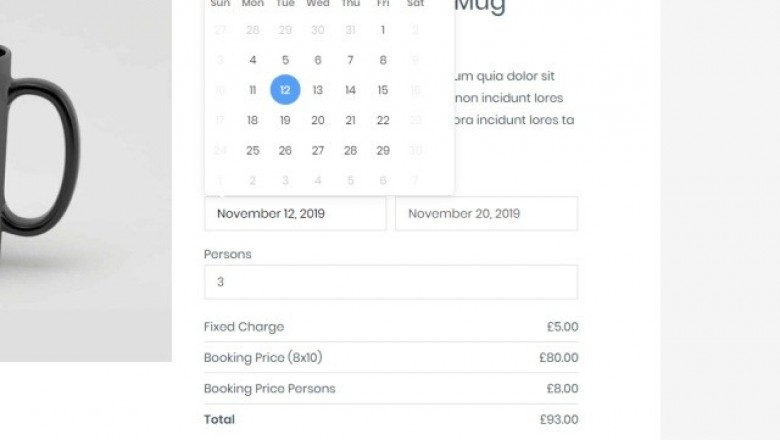Click date 29 on the Friday column

pos(383,150)
